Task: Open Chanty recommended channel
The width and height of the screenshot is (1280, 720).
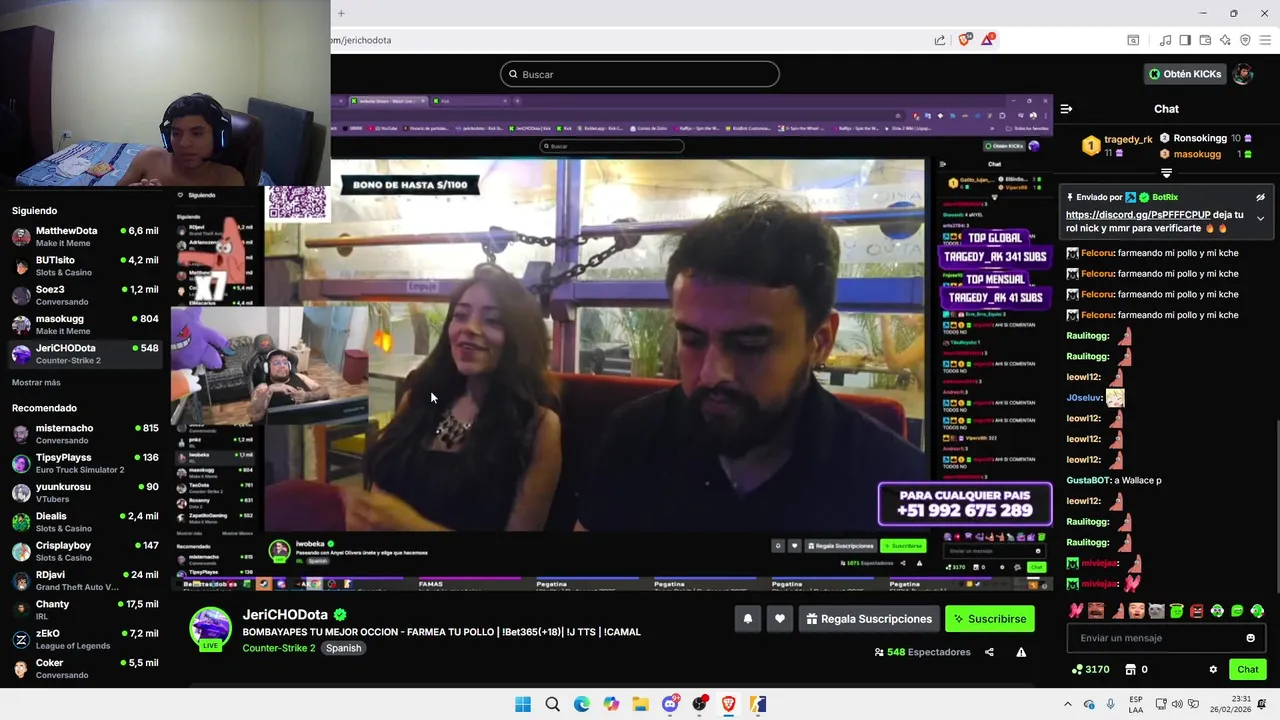Action: pos(84,610)
